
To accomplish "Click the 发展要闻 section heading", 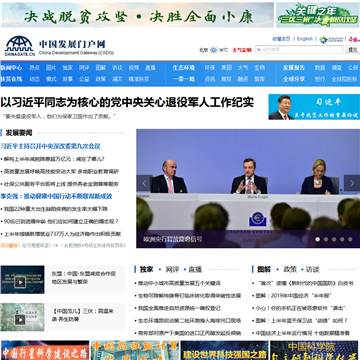I will point(19,133).
